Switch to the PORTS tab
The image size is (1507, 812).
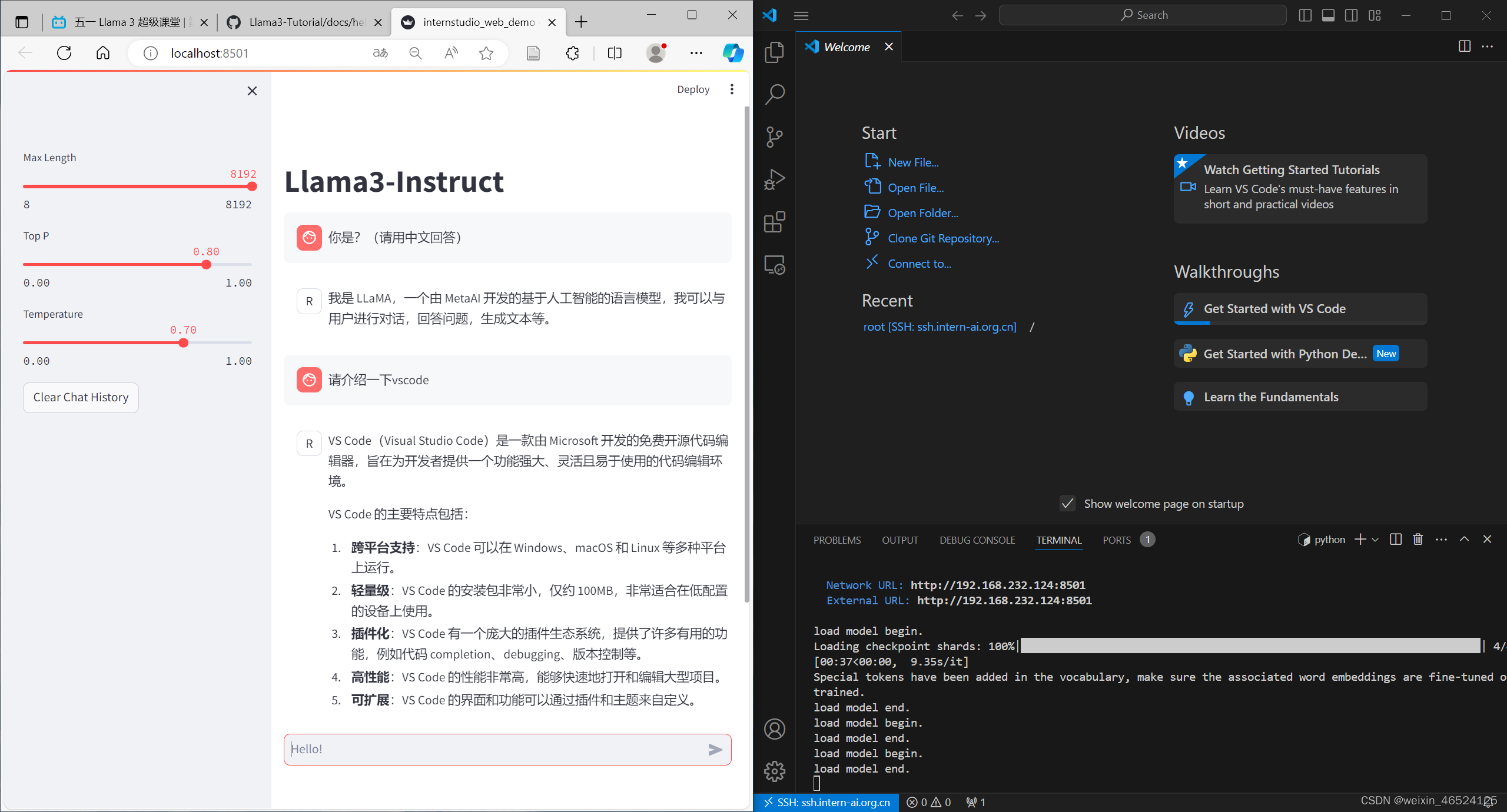point(1117,540)
